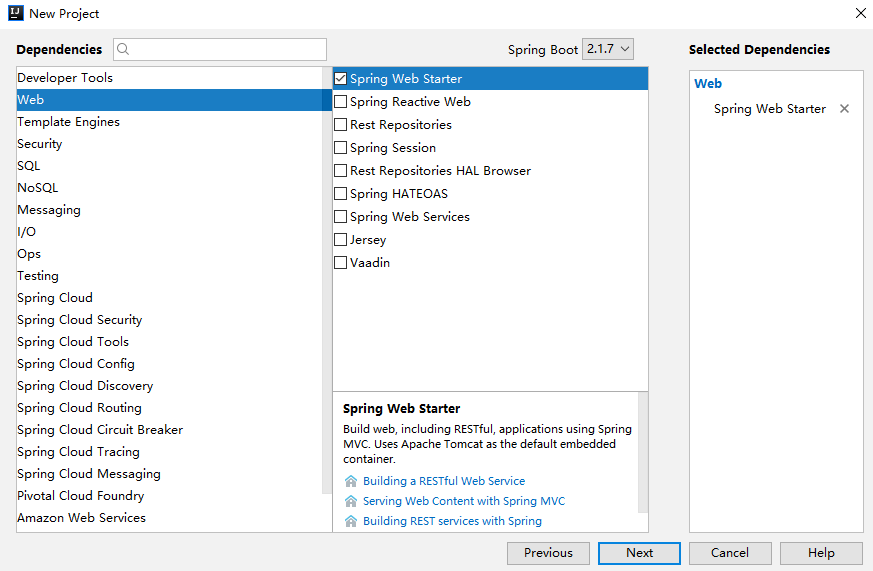Select the Security category in the list
The width and height of the screenshot is (873, 571).
[x=40, y=144]
